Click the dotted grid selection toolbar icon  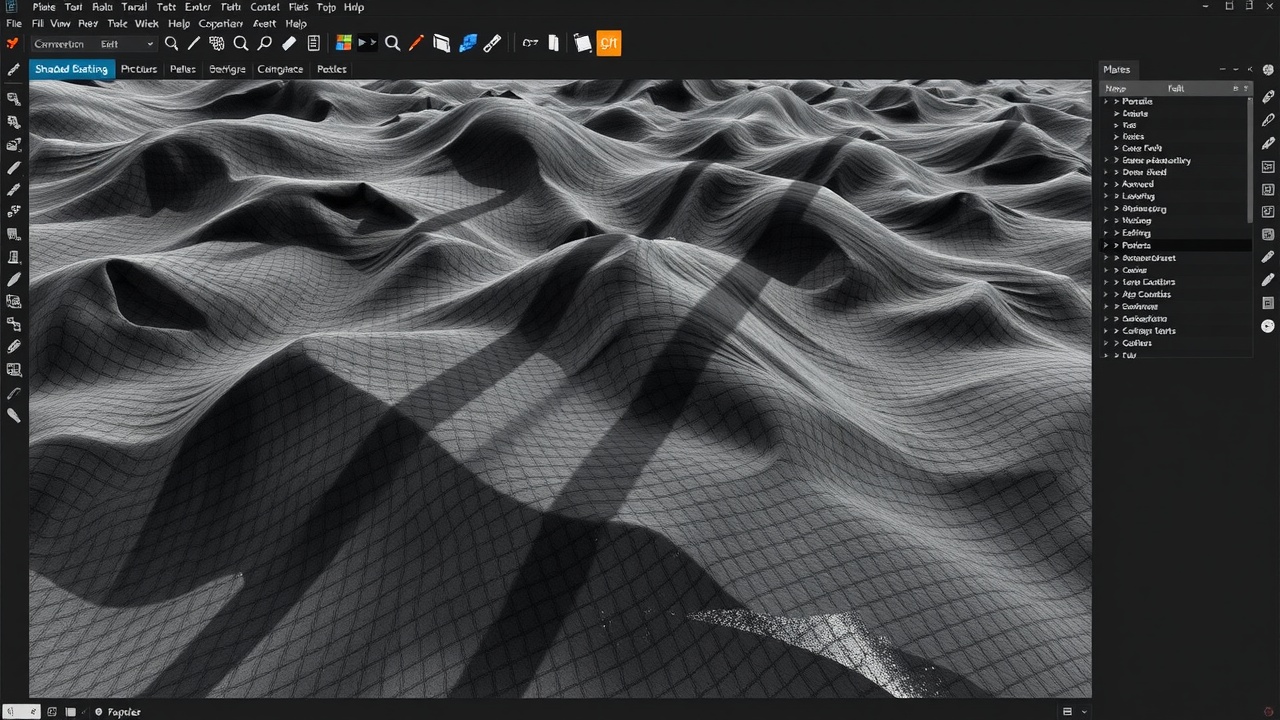pos(217,44)
